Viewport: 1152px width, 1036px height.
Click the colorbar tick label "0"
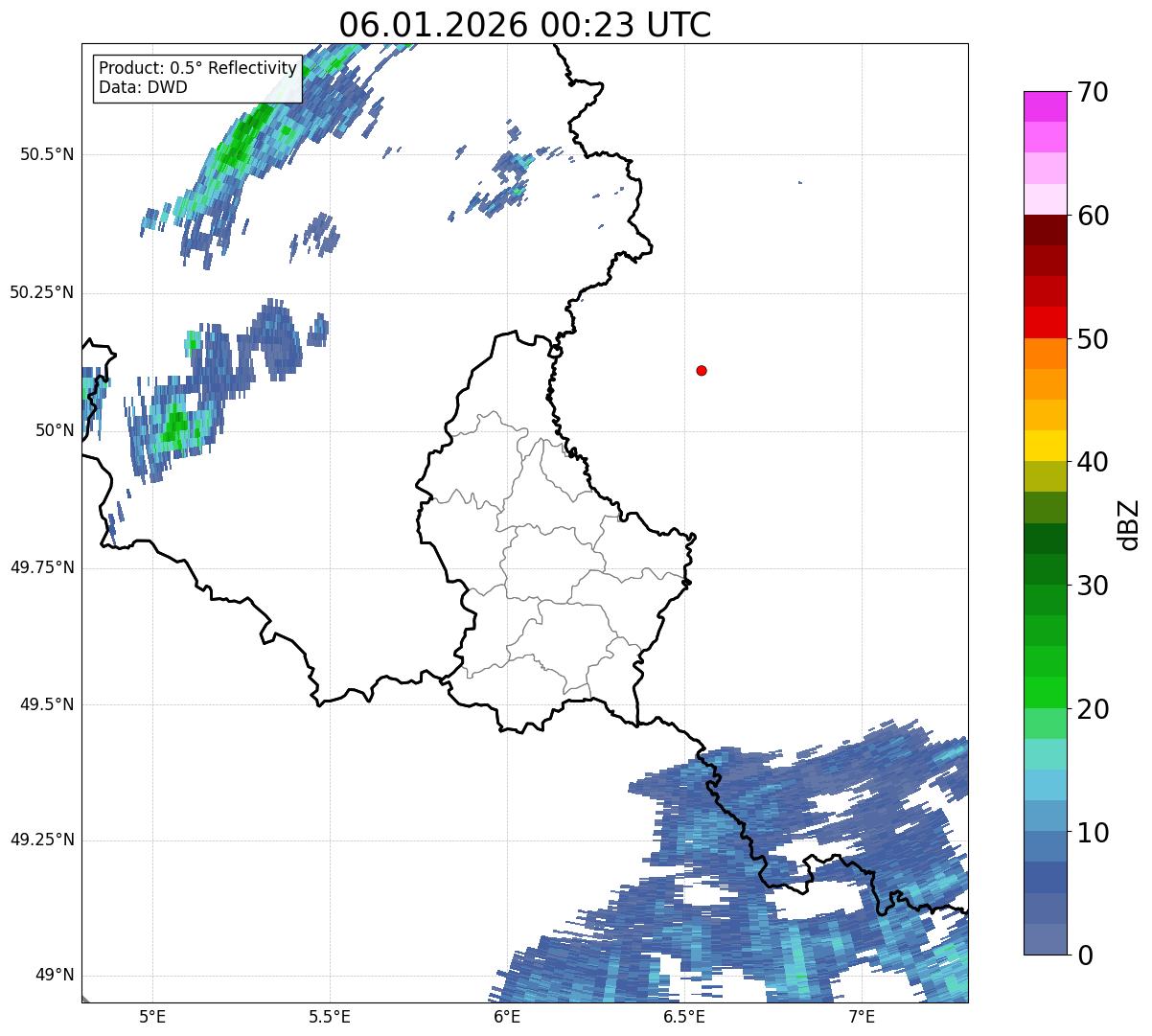[1085, 955]
